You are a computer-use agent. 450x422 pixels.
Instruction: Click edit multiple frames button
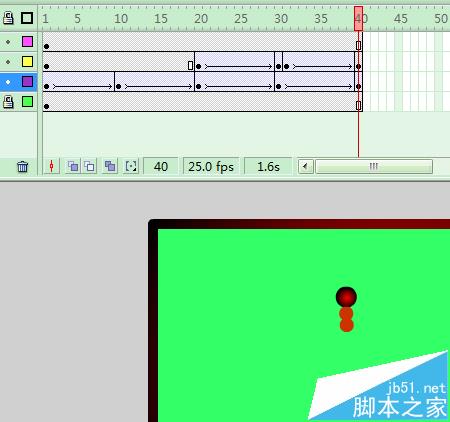110,166
